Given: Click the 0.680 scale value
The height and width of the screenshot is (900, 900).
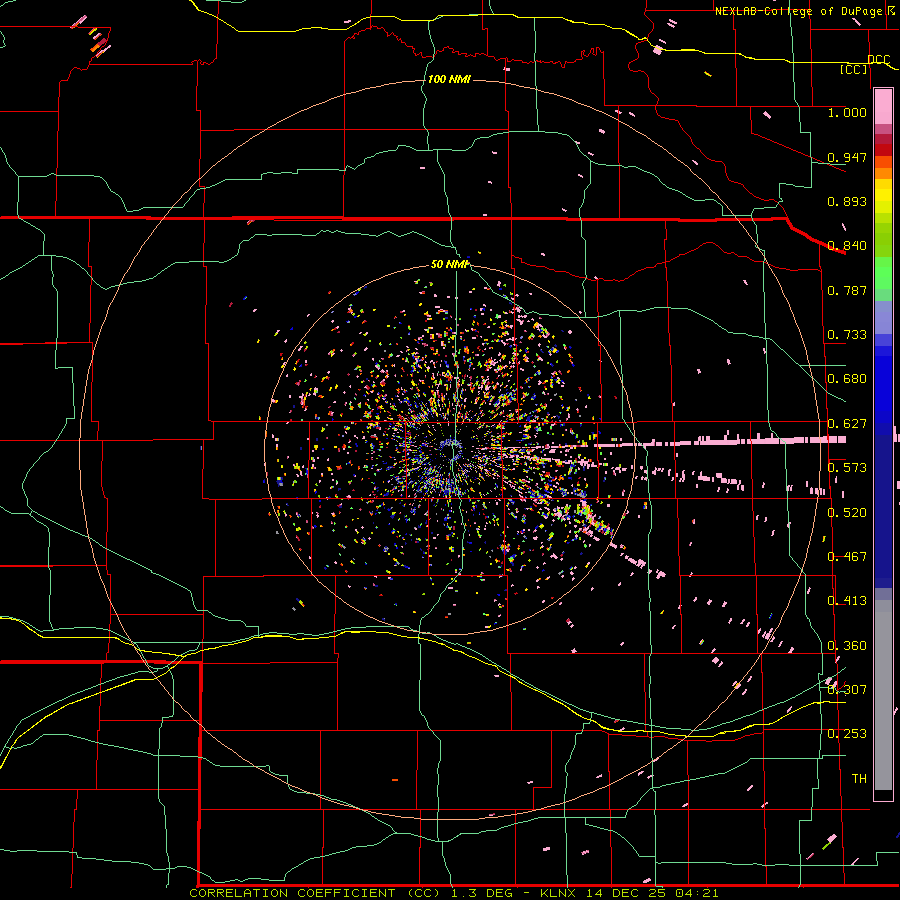Looking at the screenshot, I should [x=847, y=379].
